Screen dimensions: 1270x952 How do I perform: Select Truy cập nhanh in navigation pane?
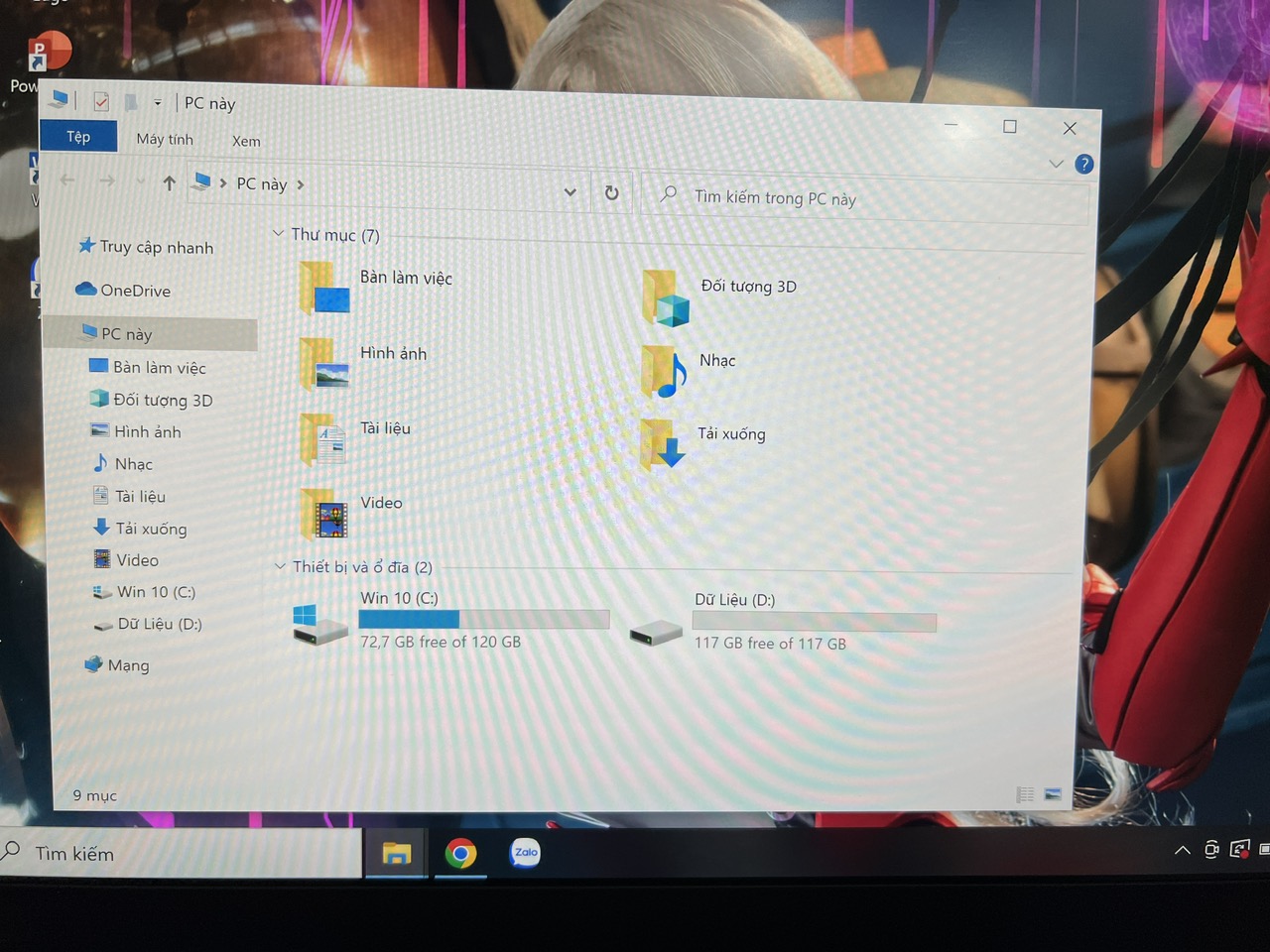(x=146, y=247)
